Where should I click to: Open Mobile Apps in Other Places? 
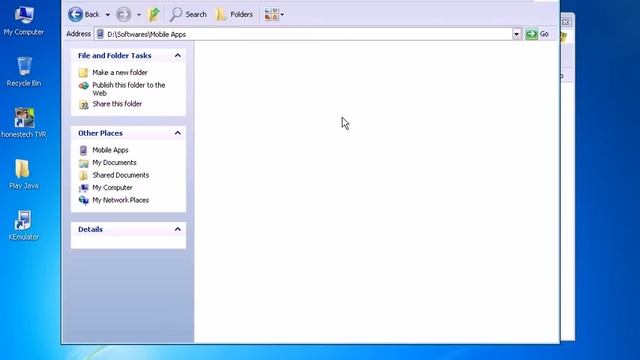click(110, 150)
